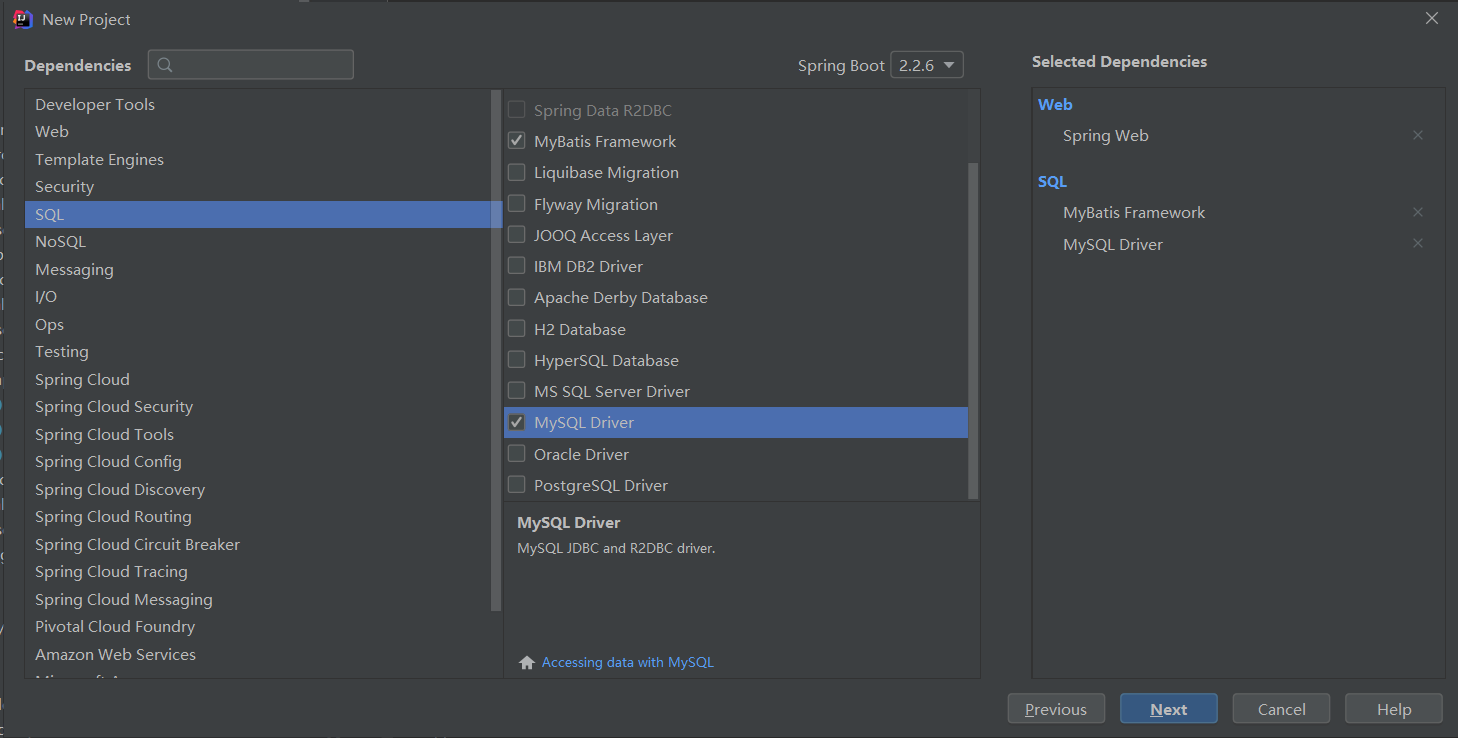Click the category list scrollbar
Viewport: 1458px width, 738px height.
[x=496, y=350]
